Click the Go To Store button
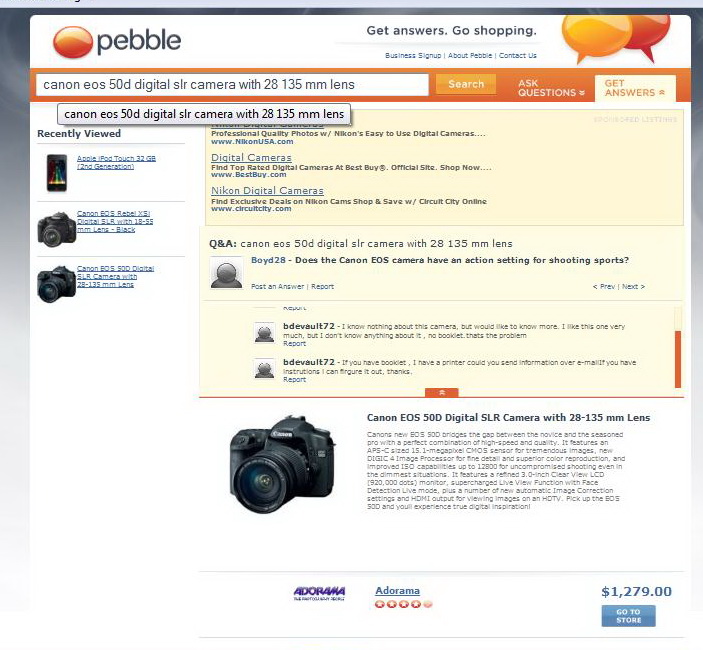The width and height of the screenshot is (703, 650). coord(628,615)
